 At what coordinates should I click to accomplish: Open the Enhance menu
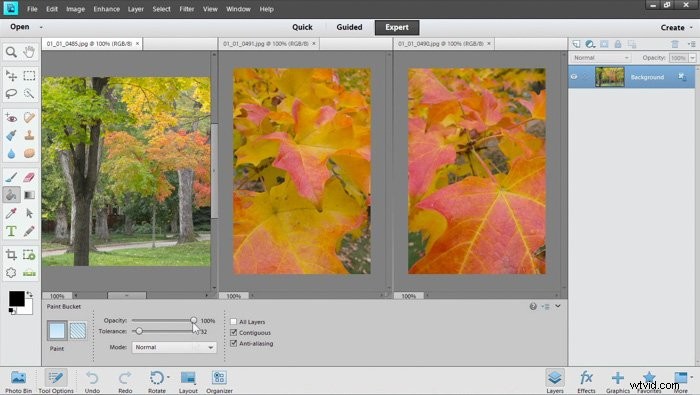pos(106,9)
